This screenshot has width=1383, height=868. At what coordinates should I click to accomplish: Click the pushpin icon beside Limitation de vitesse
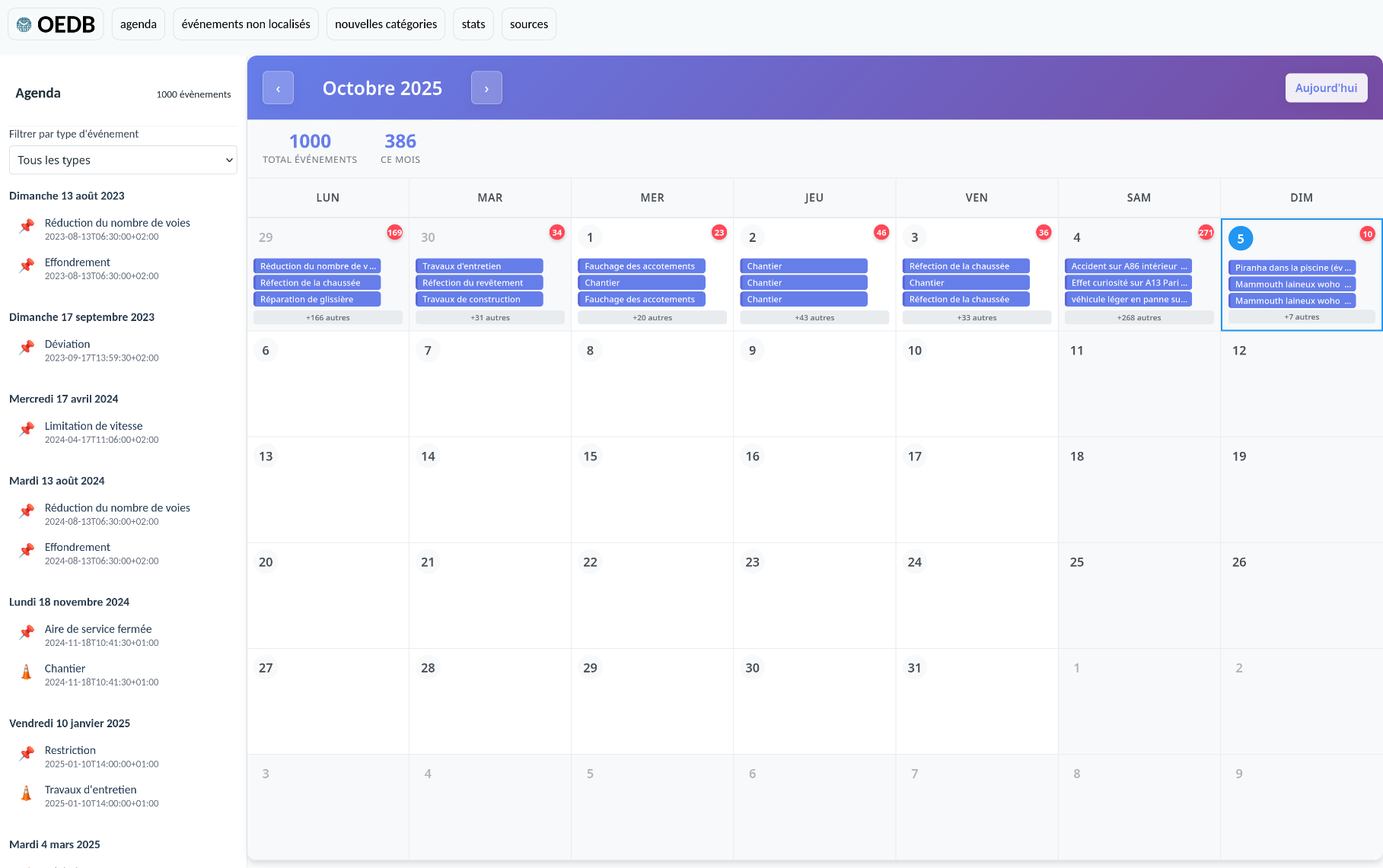[x=27, y=430]
